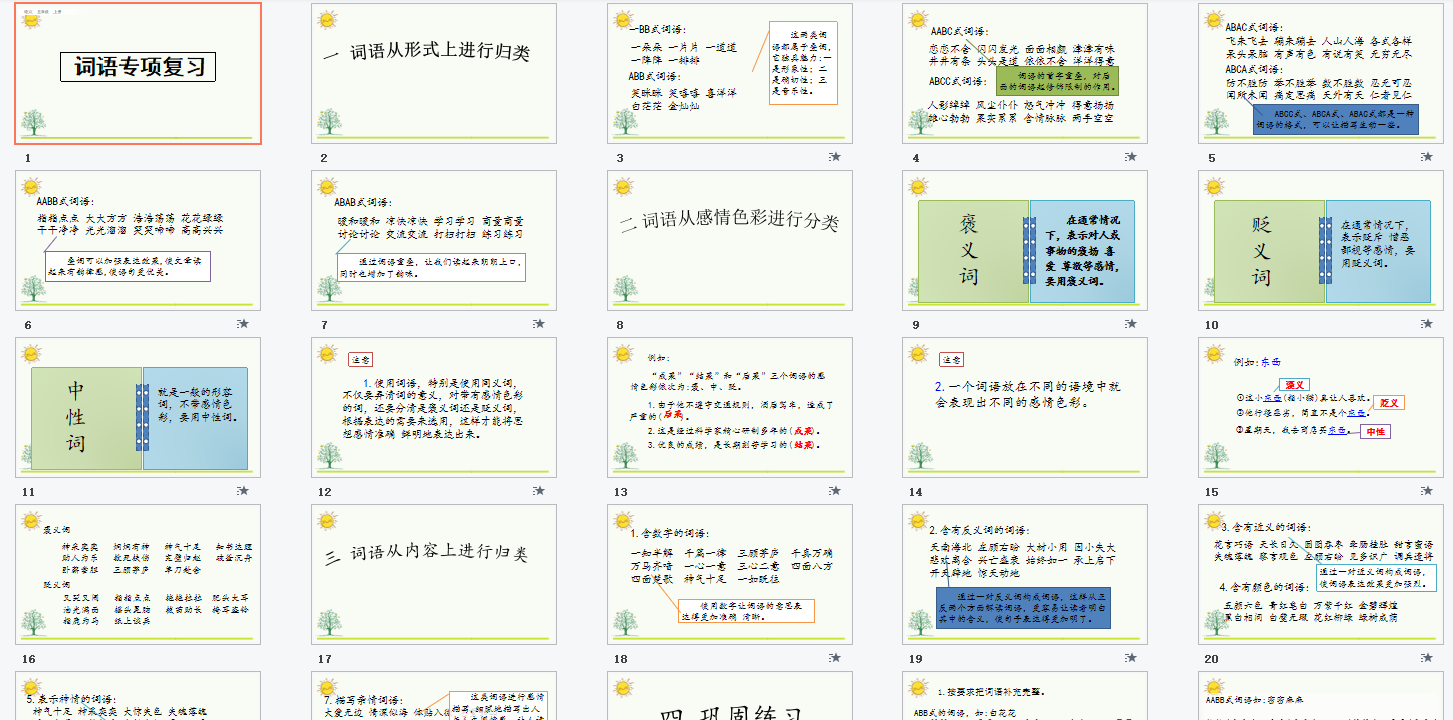The height and width of the screenshot is (720, 1453).
Task: Select the ABAC式词语 slide thumbnail
Action: point(1321,73)
